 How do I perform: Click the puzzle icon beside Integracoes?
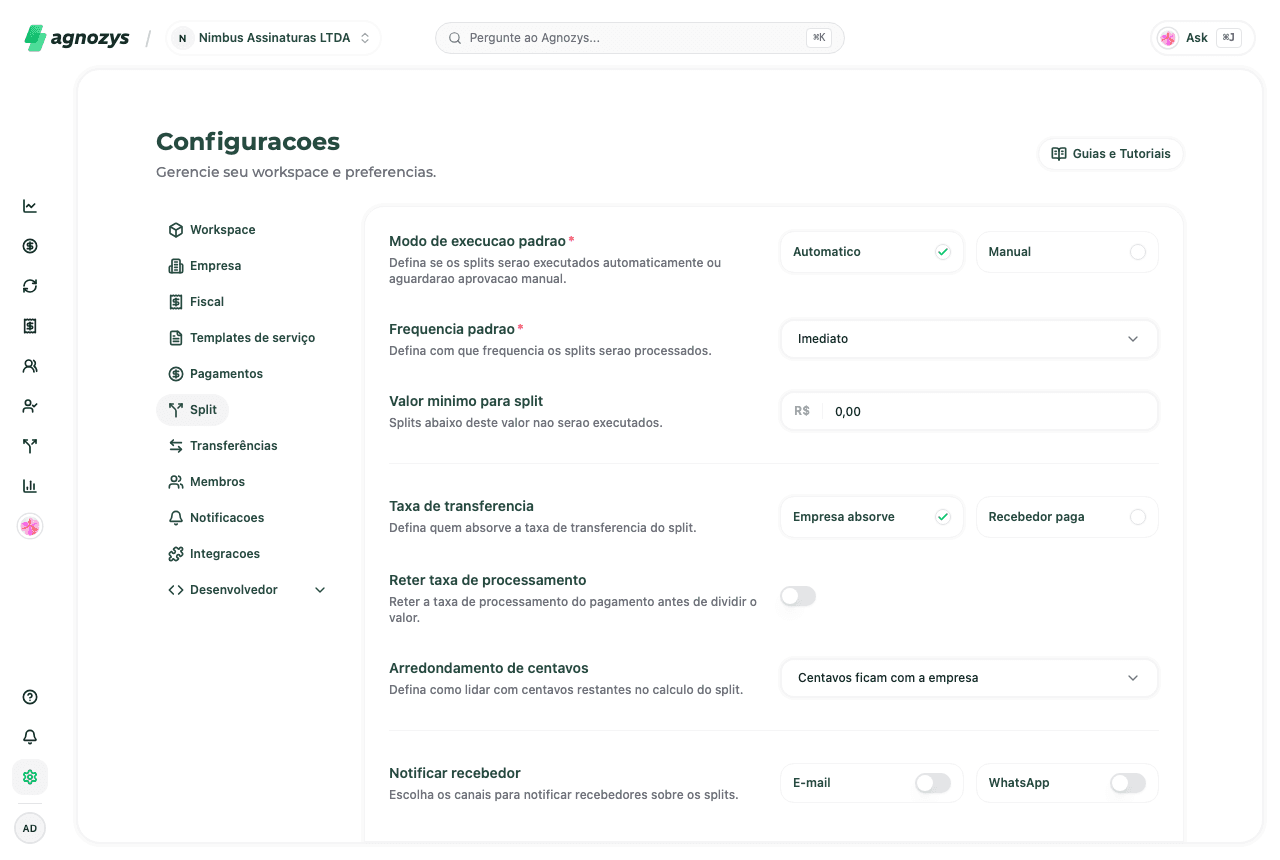pos(176,554)
